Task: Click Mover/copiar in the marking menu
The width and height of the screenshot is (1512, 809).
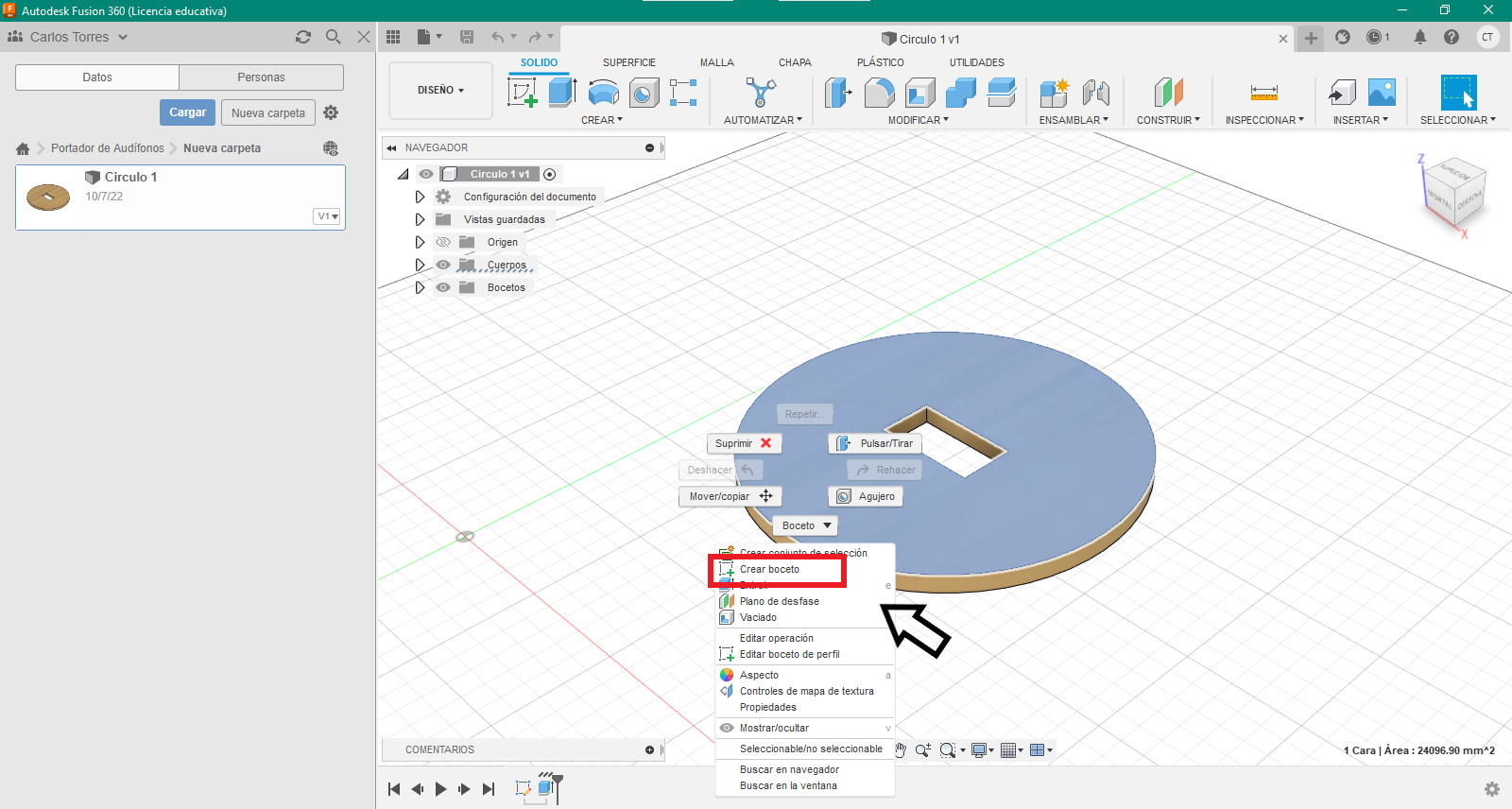Action: pos(730,496)
